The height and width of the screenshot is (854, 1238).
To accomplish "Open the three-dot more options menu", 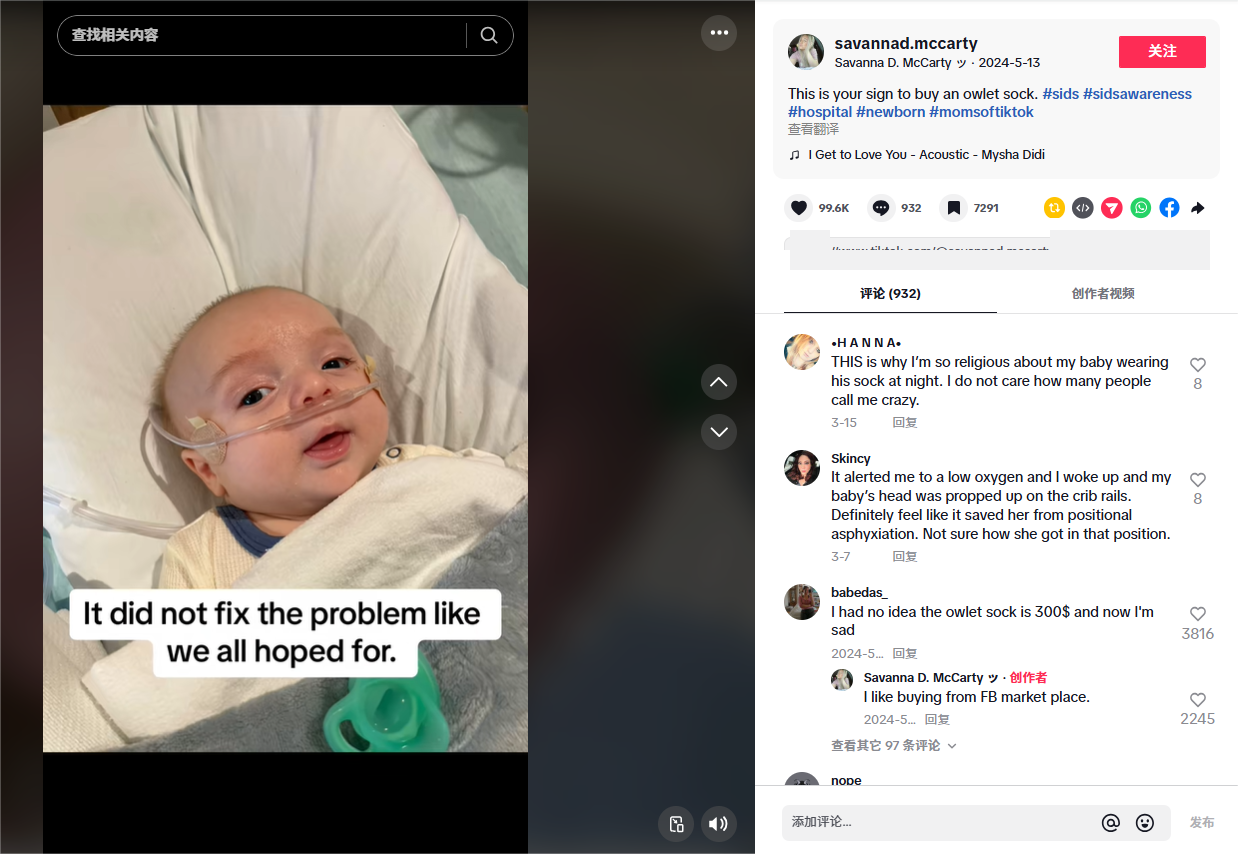I will tap(718, 33).
